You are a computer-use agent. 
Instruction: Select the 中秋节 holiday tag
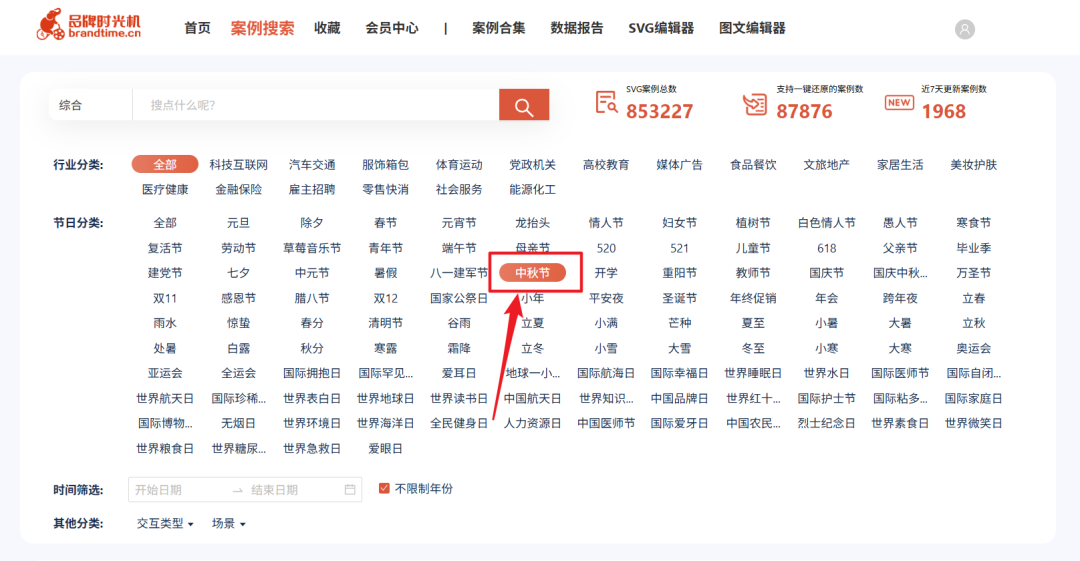click(x=532, y=273)
